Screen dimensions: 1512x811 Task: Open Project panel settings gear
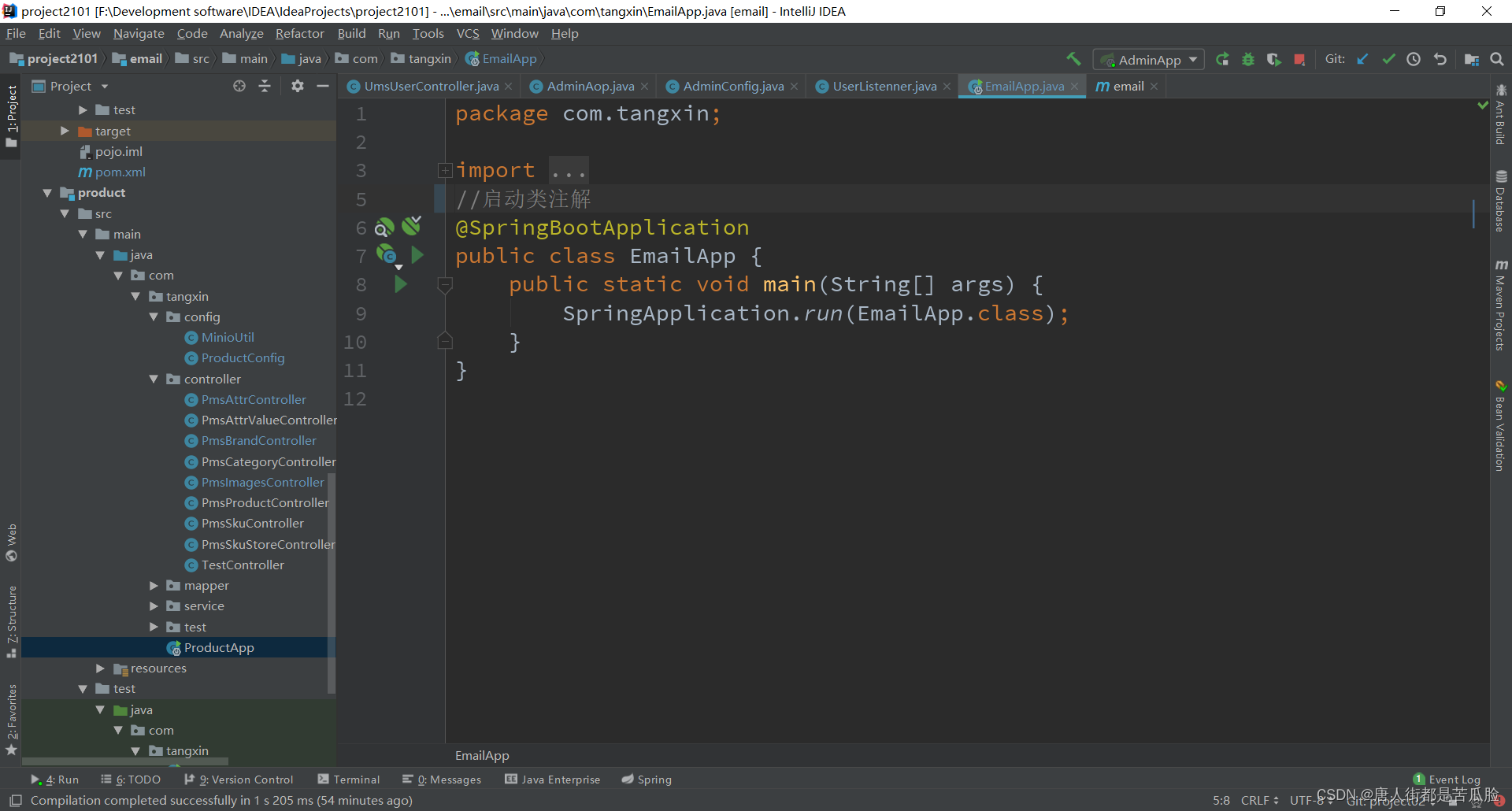tap(297, 86)
